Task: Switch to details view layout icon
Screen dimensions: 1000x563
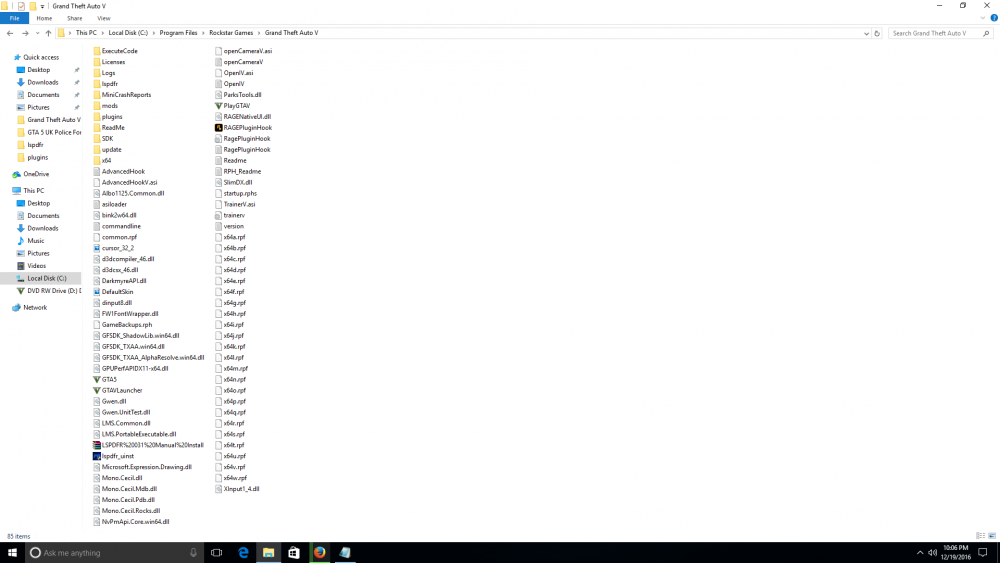Action: pyautogui.click(x=980, y=536)
